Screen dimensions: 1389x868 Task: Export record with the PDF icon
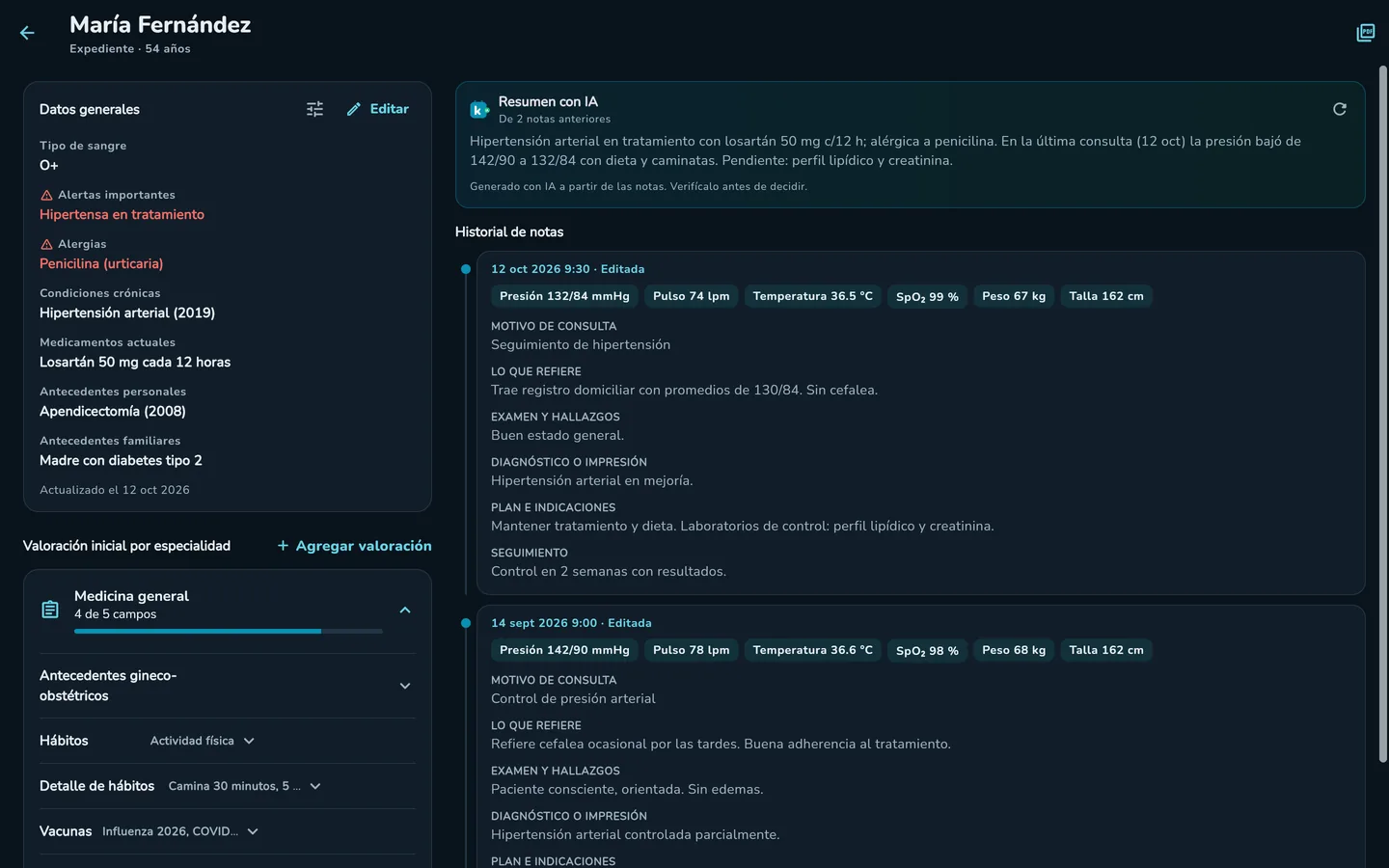[x=1366, y=33]
